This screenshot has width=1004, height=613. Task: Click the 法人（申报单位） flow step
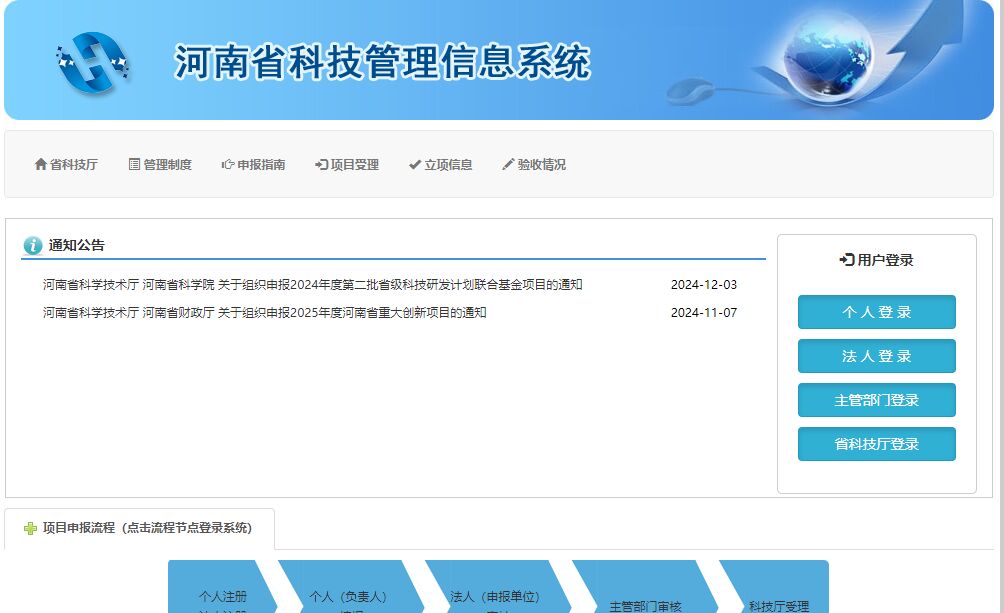(x=498, y=587)
